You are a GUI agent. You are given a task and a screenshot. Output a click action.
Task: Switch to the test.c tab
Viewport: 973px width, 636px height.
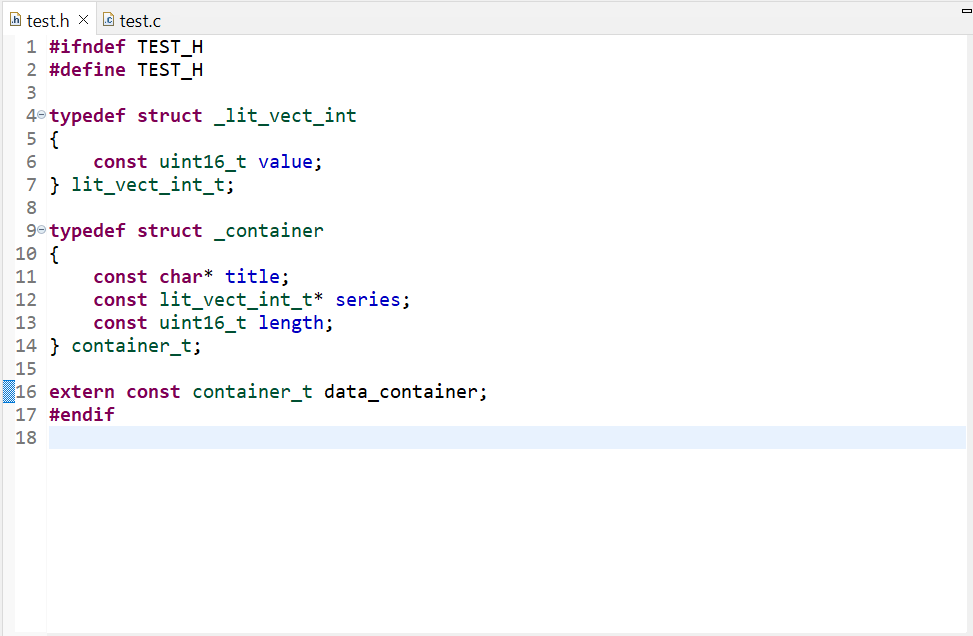point(140,19)
